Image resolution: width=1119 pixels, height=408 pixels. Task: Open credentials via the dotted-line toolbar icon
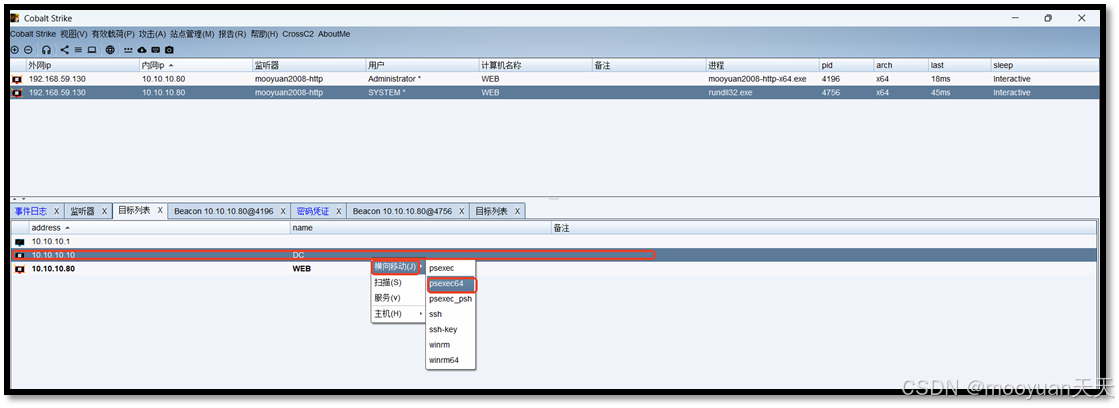[x=128, y=50]
